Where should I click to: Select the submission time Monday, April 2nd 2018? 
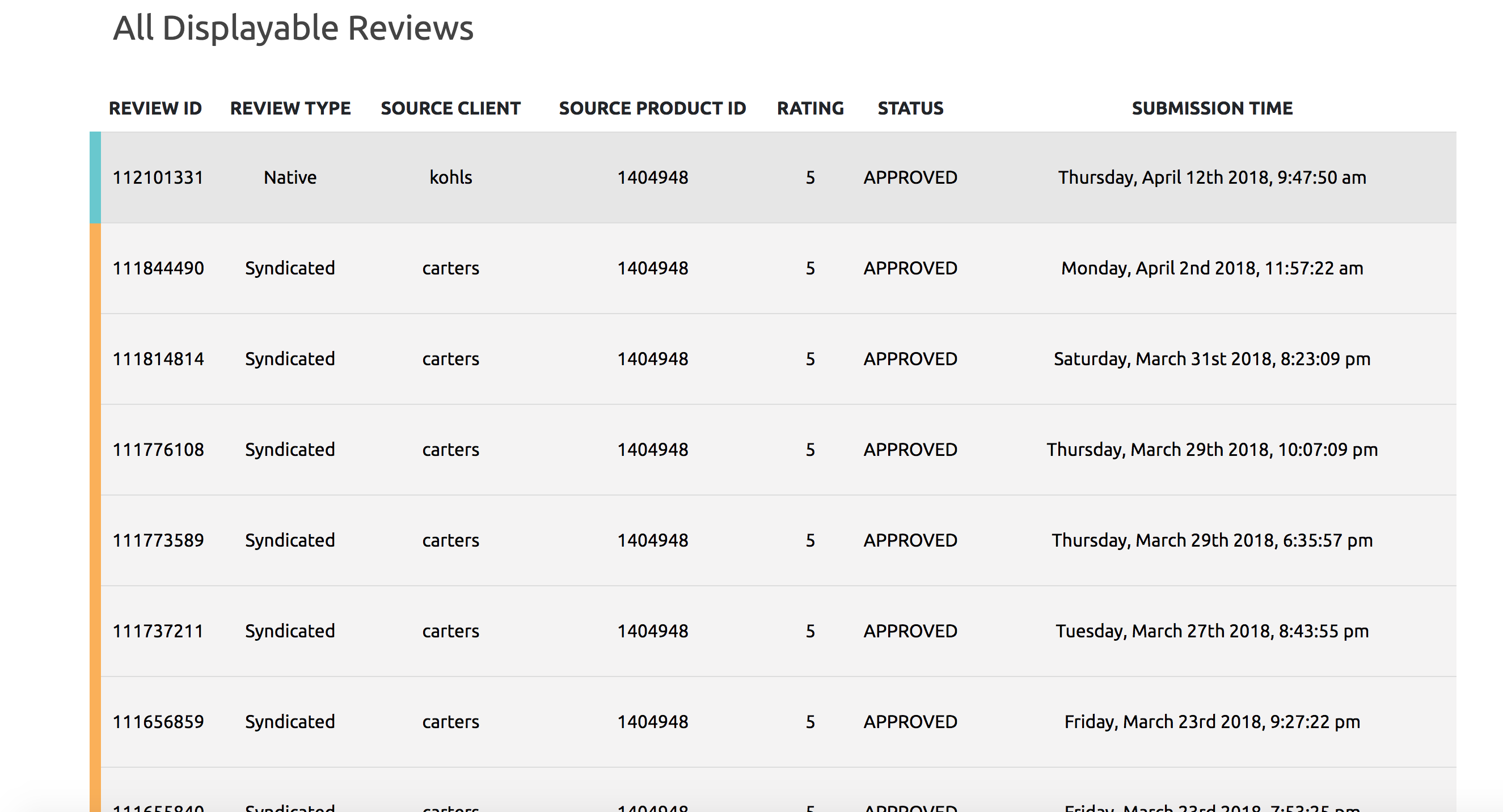(x=1212, y=268)
